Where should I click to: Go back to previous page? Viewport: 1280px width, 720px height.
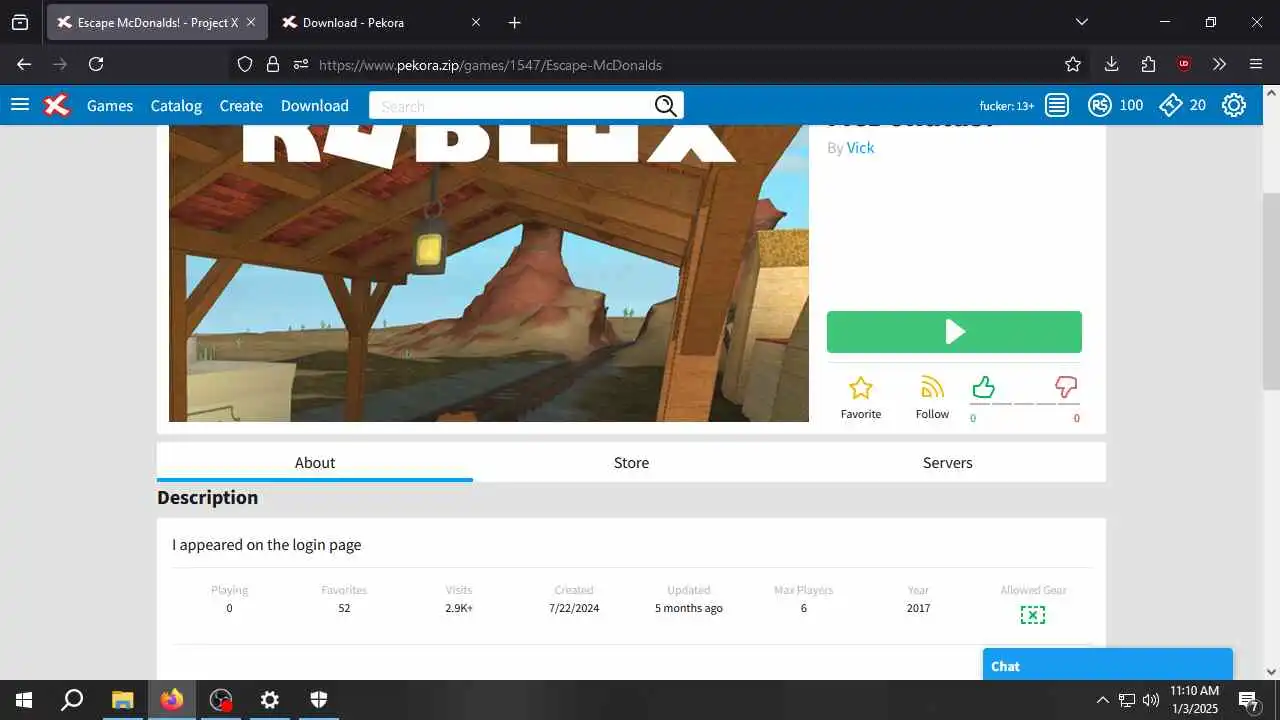pyautogui.click(x=24, y=64)
